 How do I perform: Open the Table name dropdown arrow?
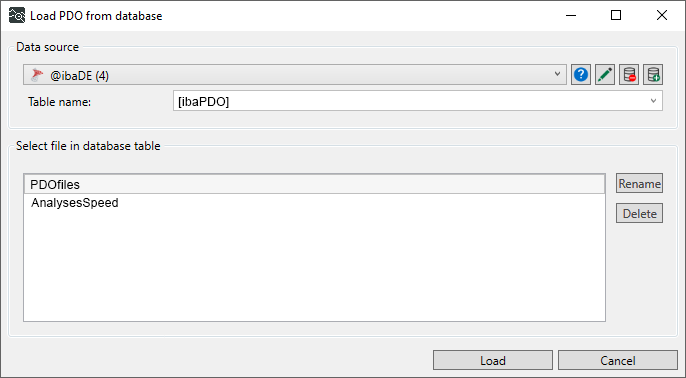pos(653,101)
